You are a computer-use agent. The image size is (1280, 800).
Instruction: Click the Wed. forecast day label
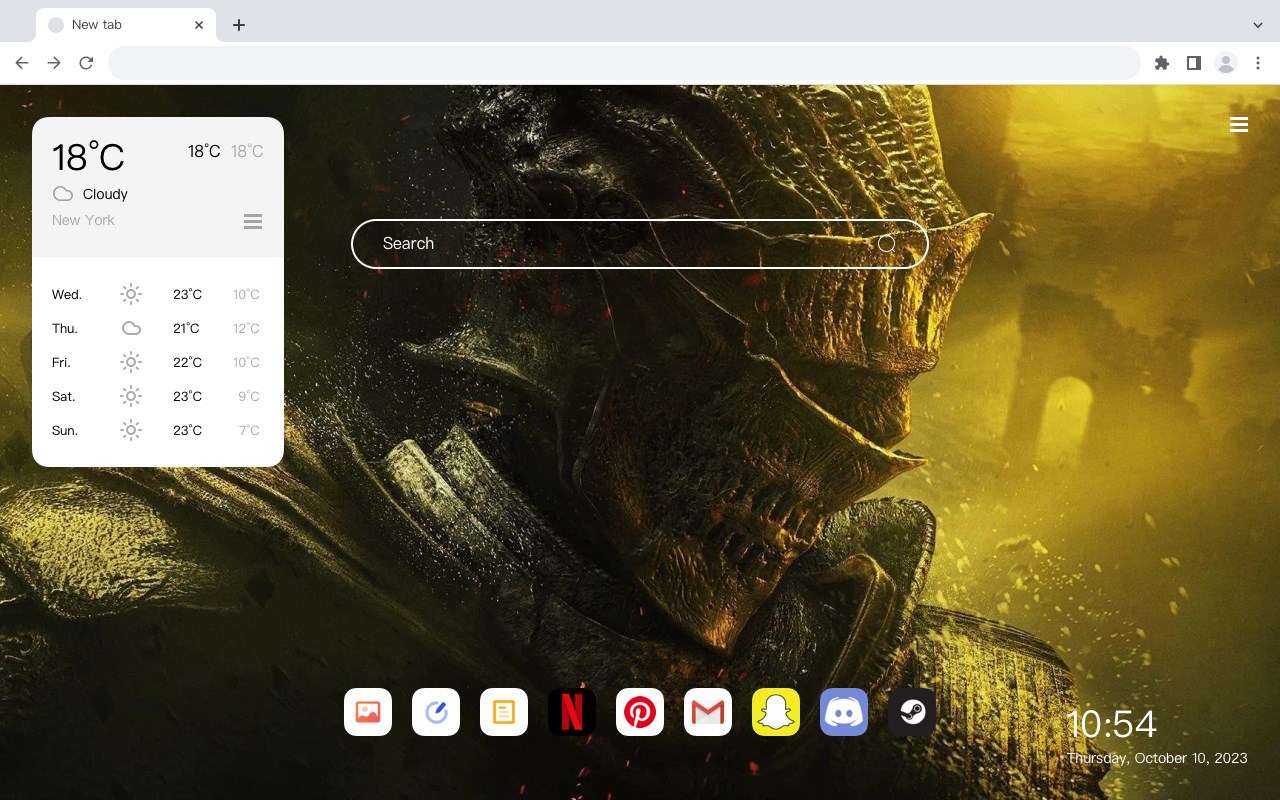pyautogui.click(x=67, y=294)
